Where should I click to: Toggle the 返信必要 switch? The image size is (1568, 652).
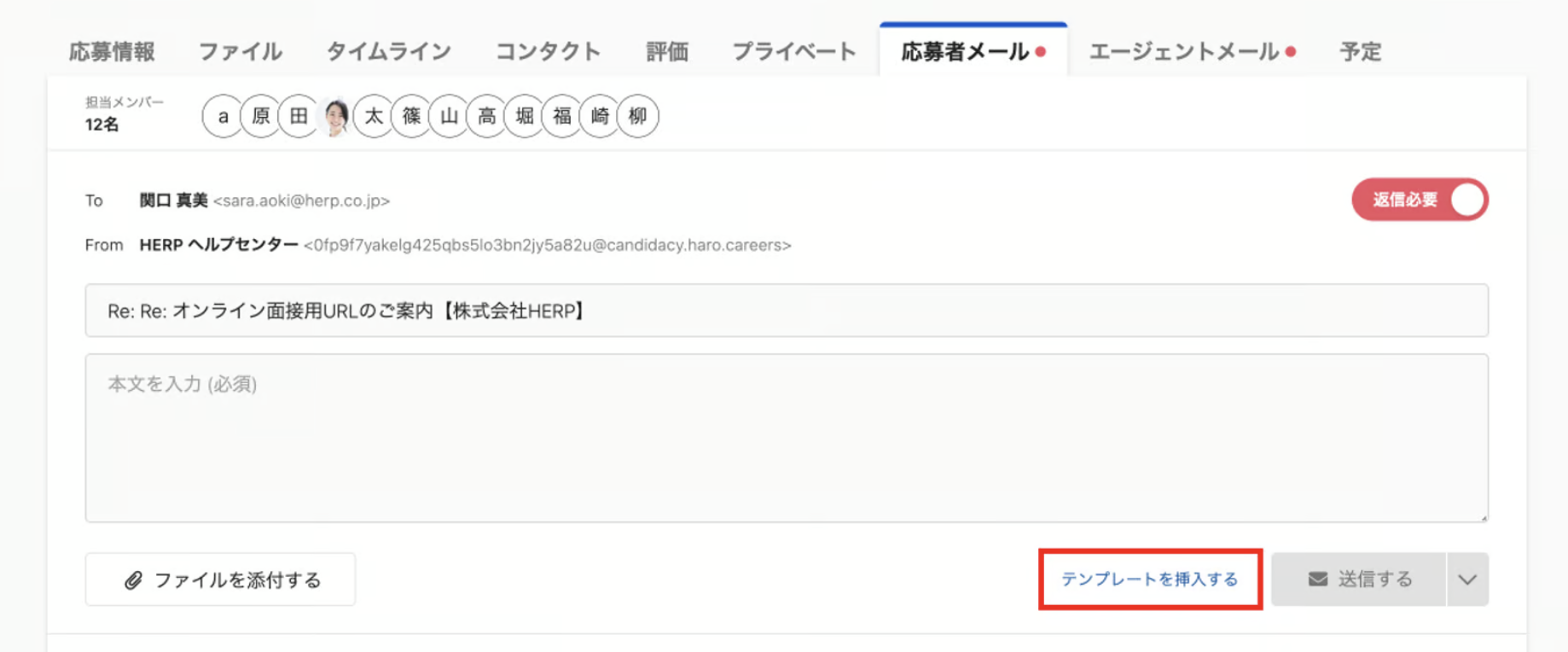tap(1420, 200)
